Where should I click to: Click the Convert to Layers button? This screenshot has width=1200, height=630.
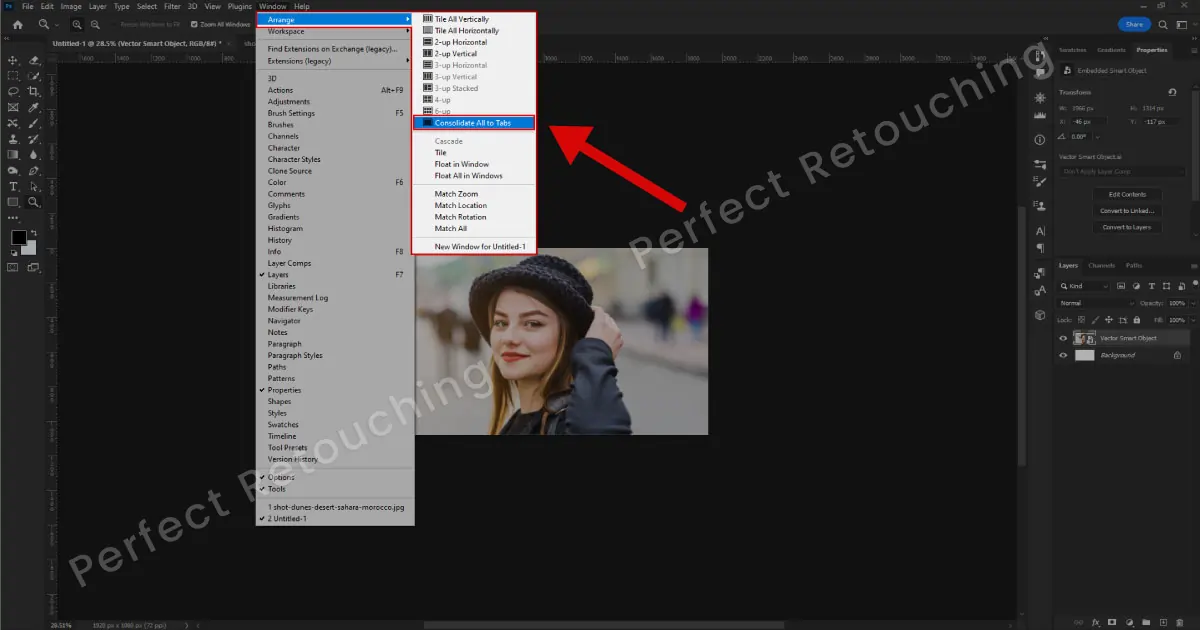tap(1127, 226)
